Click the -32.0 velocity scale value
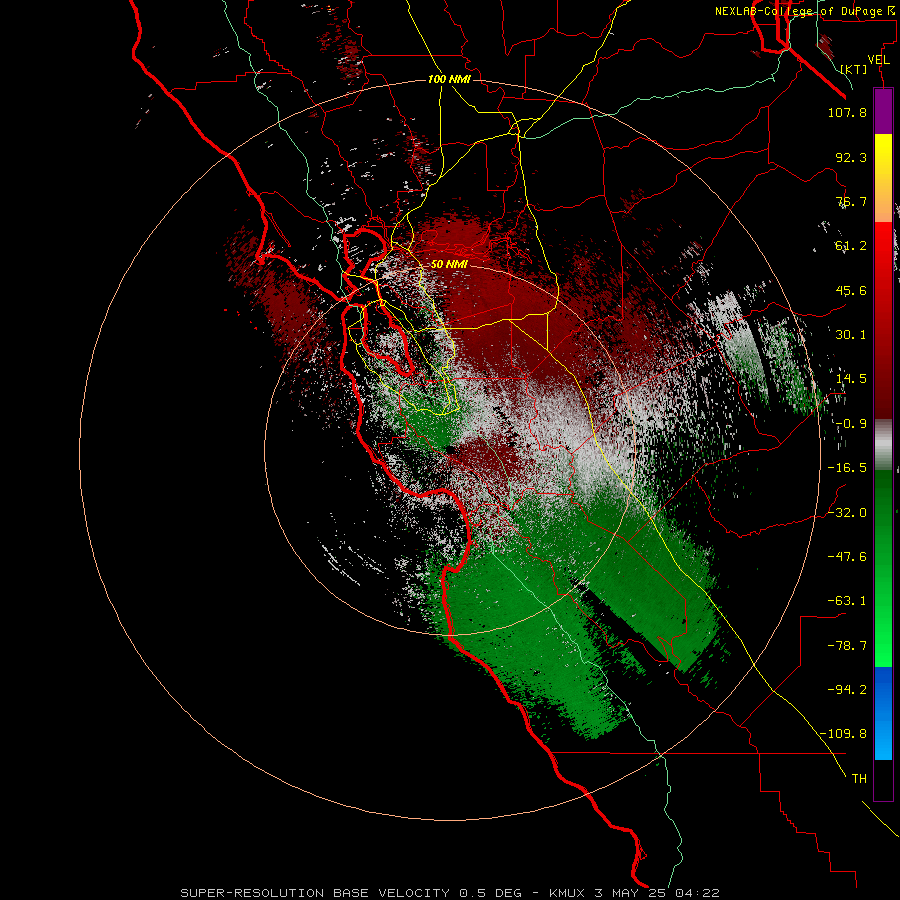Image resolution: width=900 pixels, height=900 pixels. coord(847,513)
